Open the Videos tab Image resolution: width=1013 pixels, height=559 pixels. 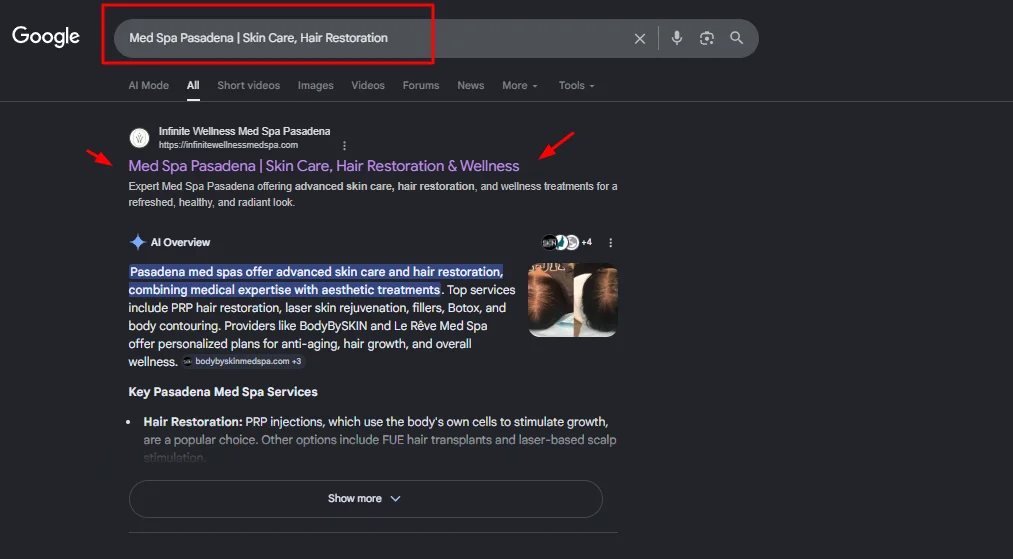[368, 85]
